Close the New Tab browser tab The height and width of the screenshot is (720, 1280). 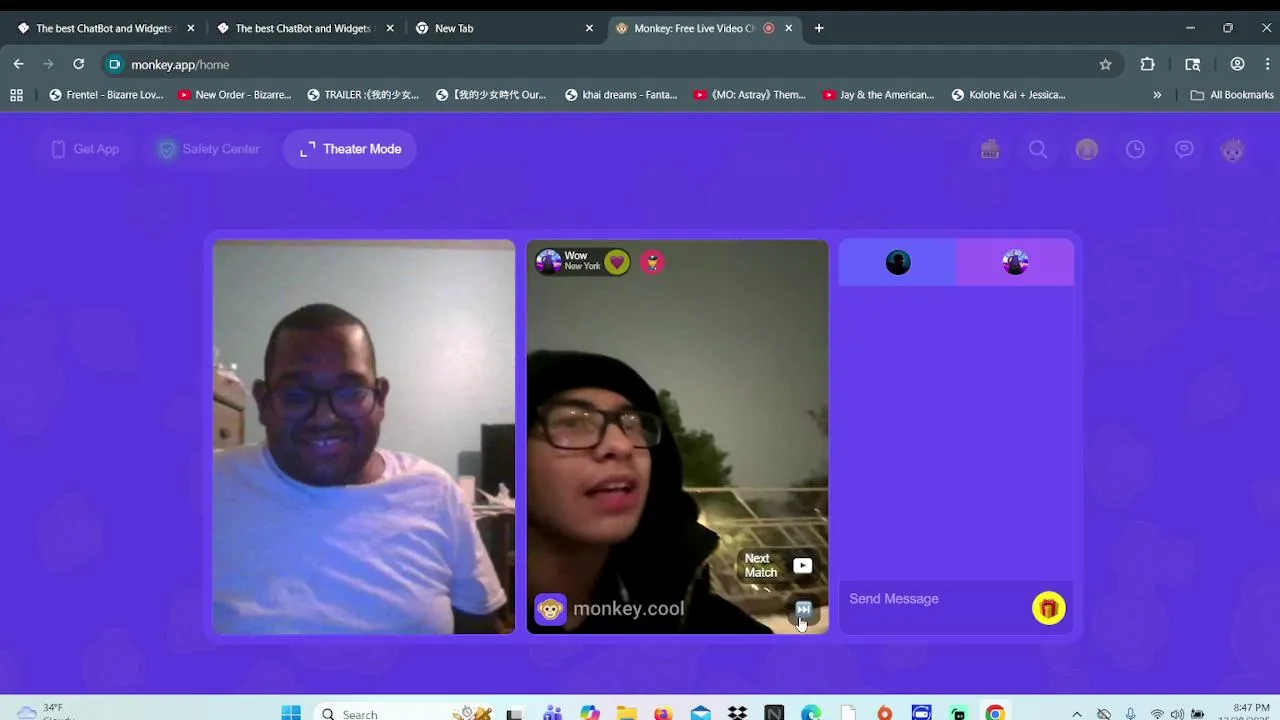(589, 28)
